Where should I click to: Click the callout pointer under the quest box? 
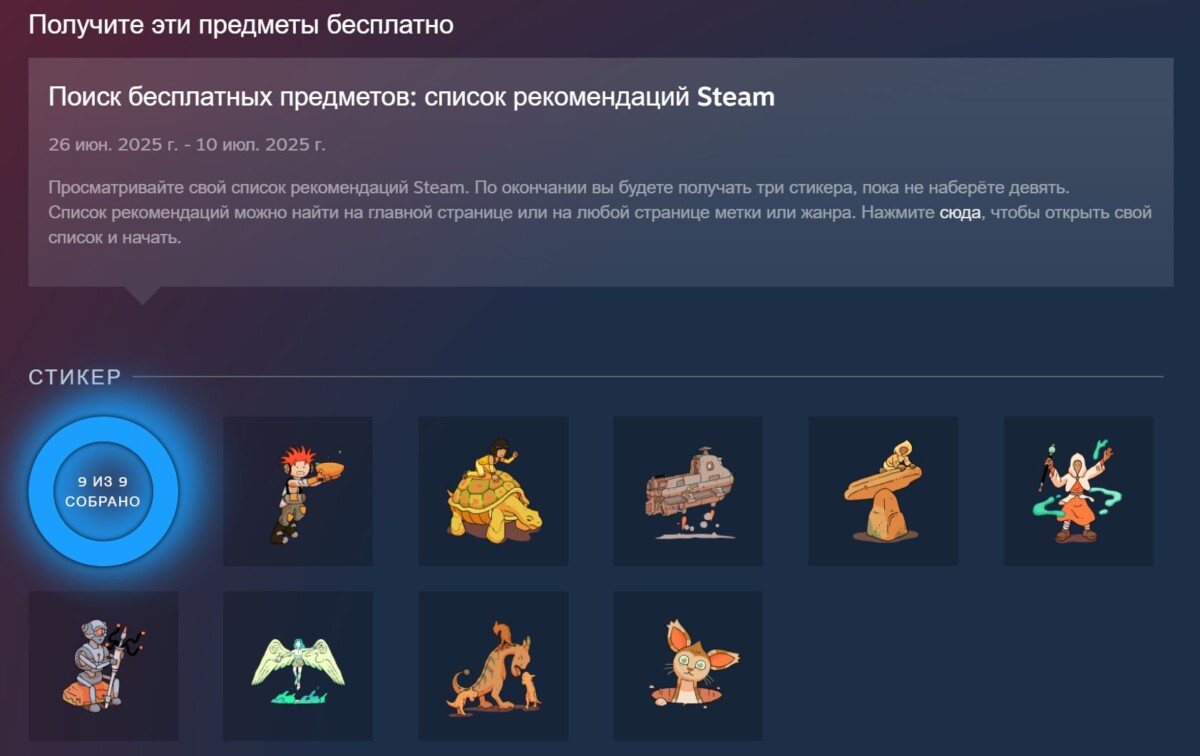143,295
